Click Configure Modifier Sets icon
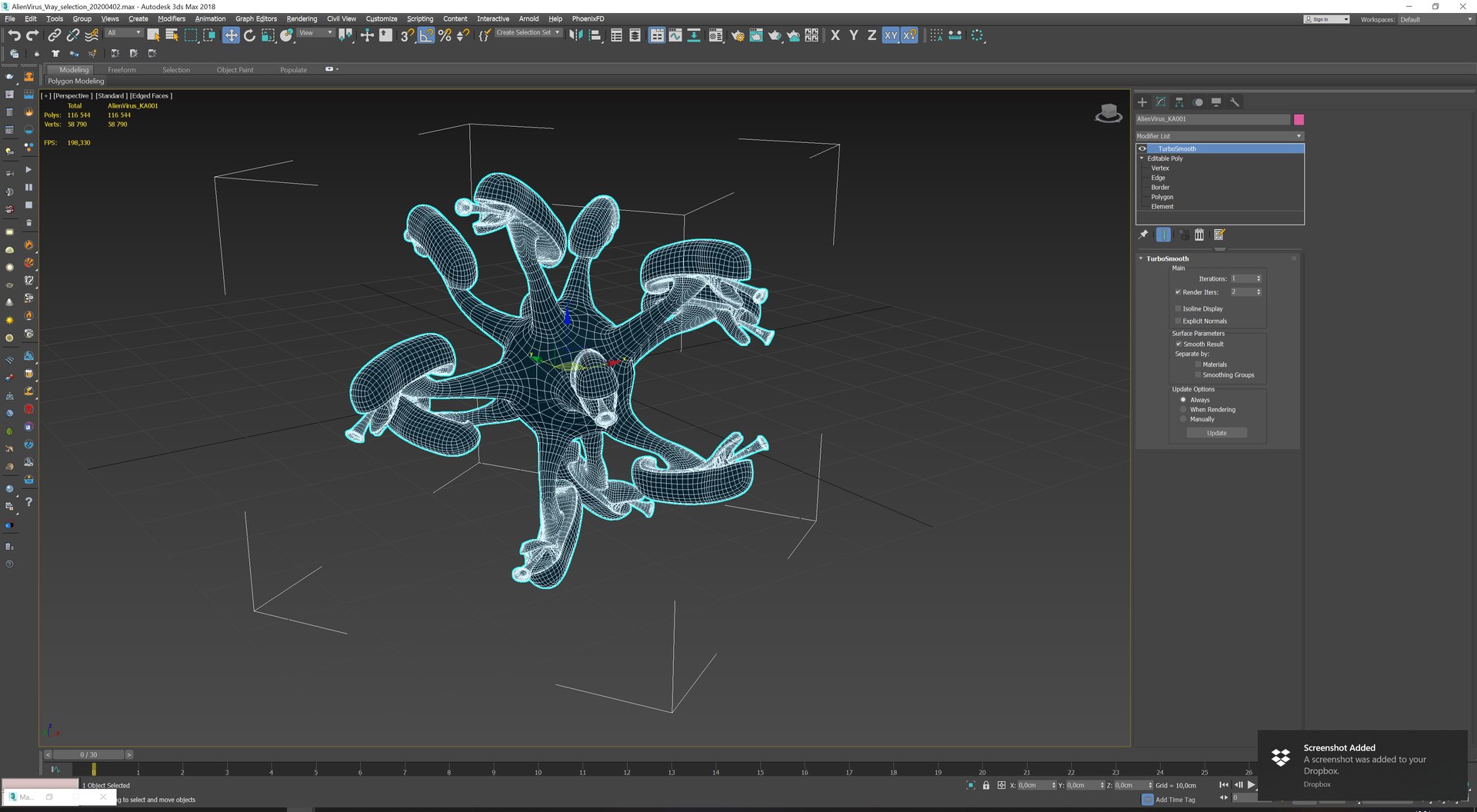Image resolution: width=1477 pixels, height=812 pixels. (1219, 235)
